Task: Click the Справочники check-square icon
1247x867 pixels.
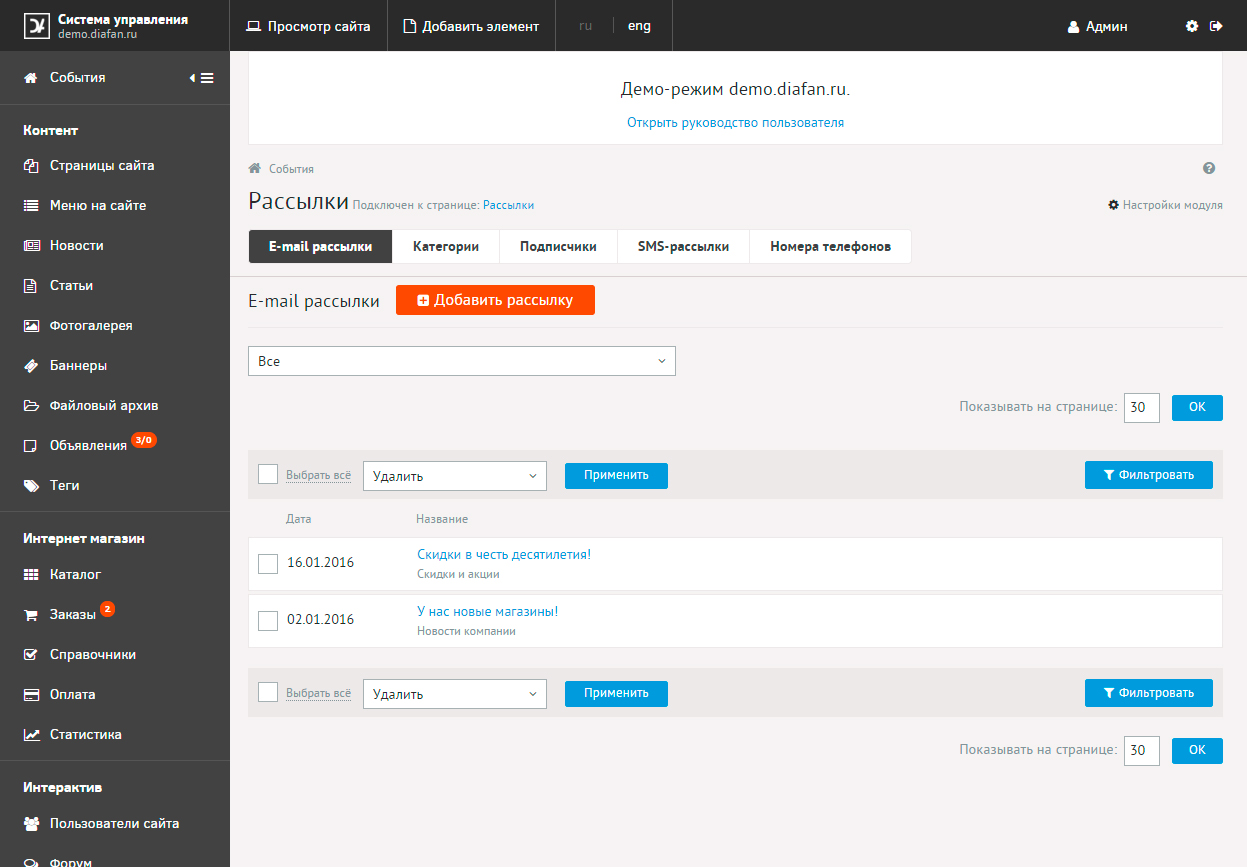Action: coord(30,655)
